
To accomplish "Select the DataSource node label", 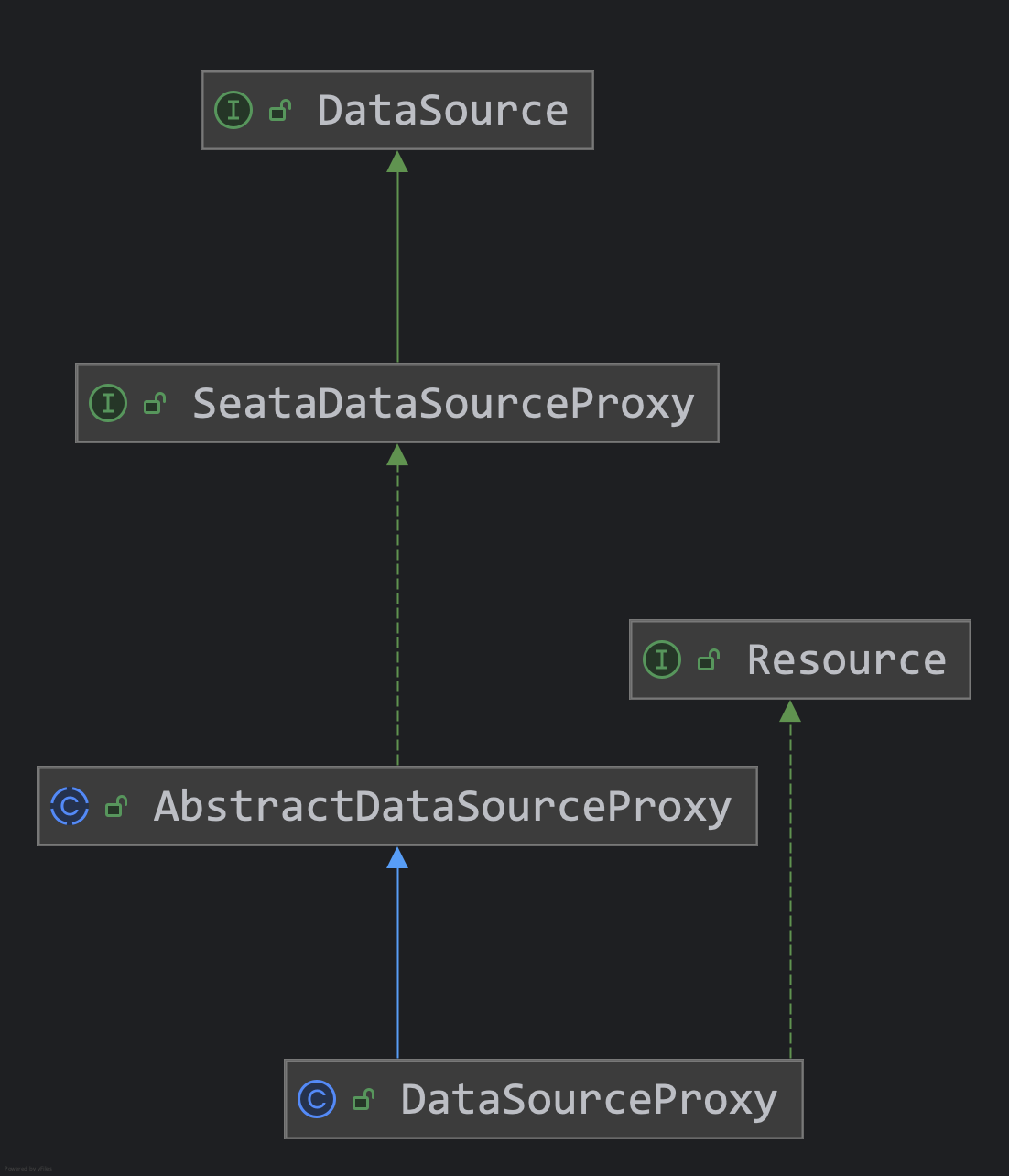I will 442,111.
